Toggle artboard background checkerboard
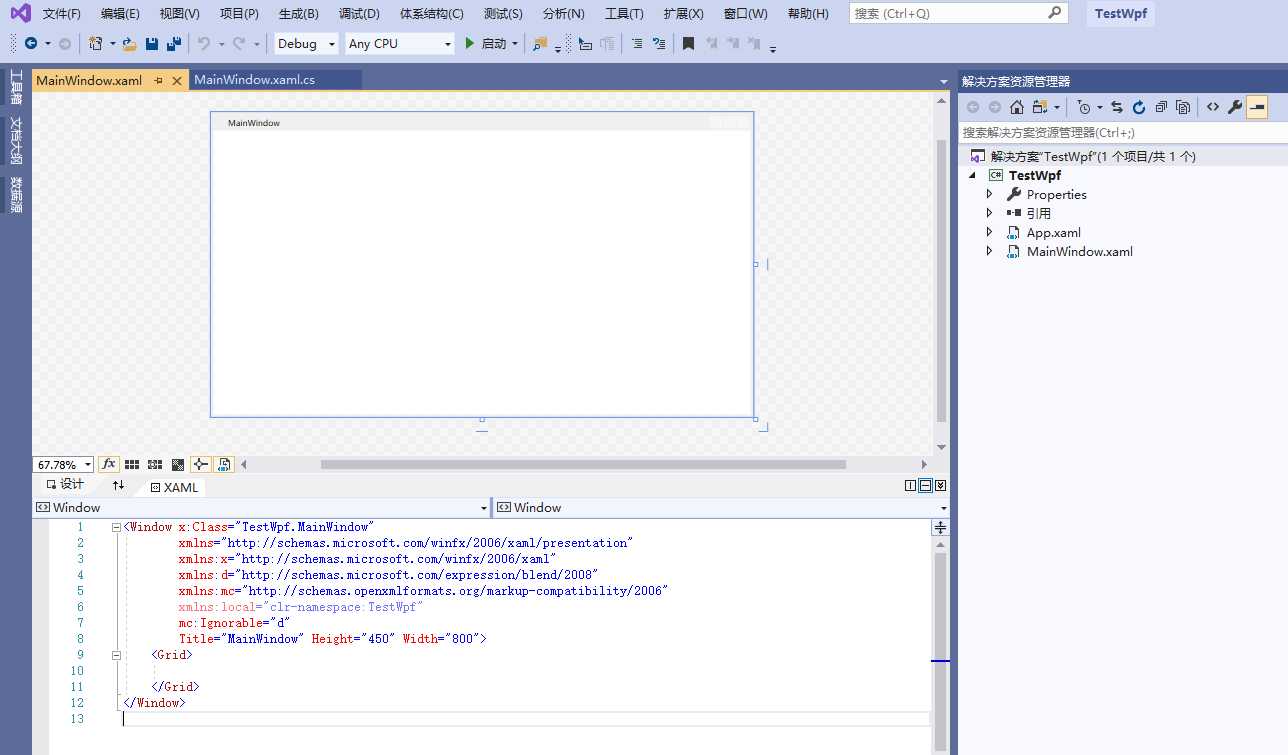 [x=178, y=464]
